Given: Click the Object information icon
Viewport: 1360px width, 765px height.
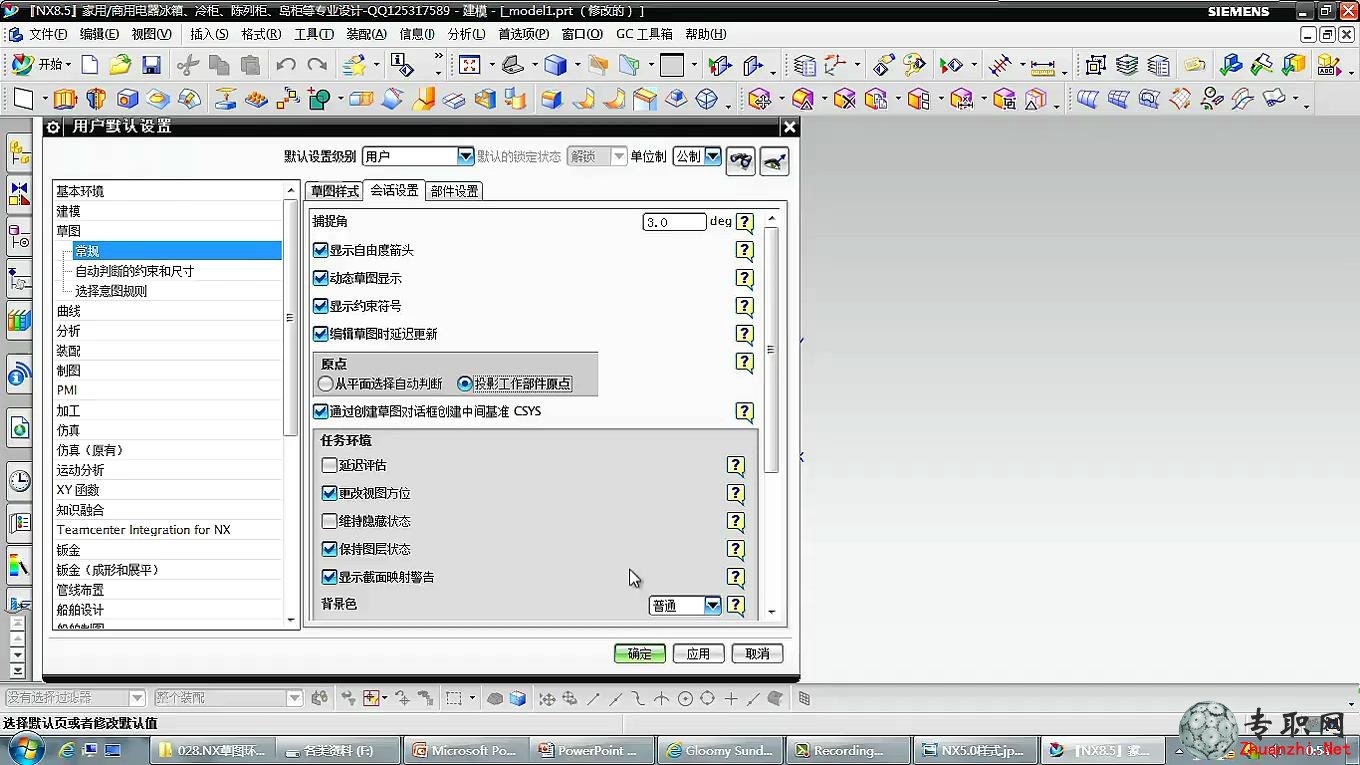Looking at the screenshot, I should pos(402,65).
